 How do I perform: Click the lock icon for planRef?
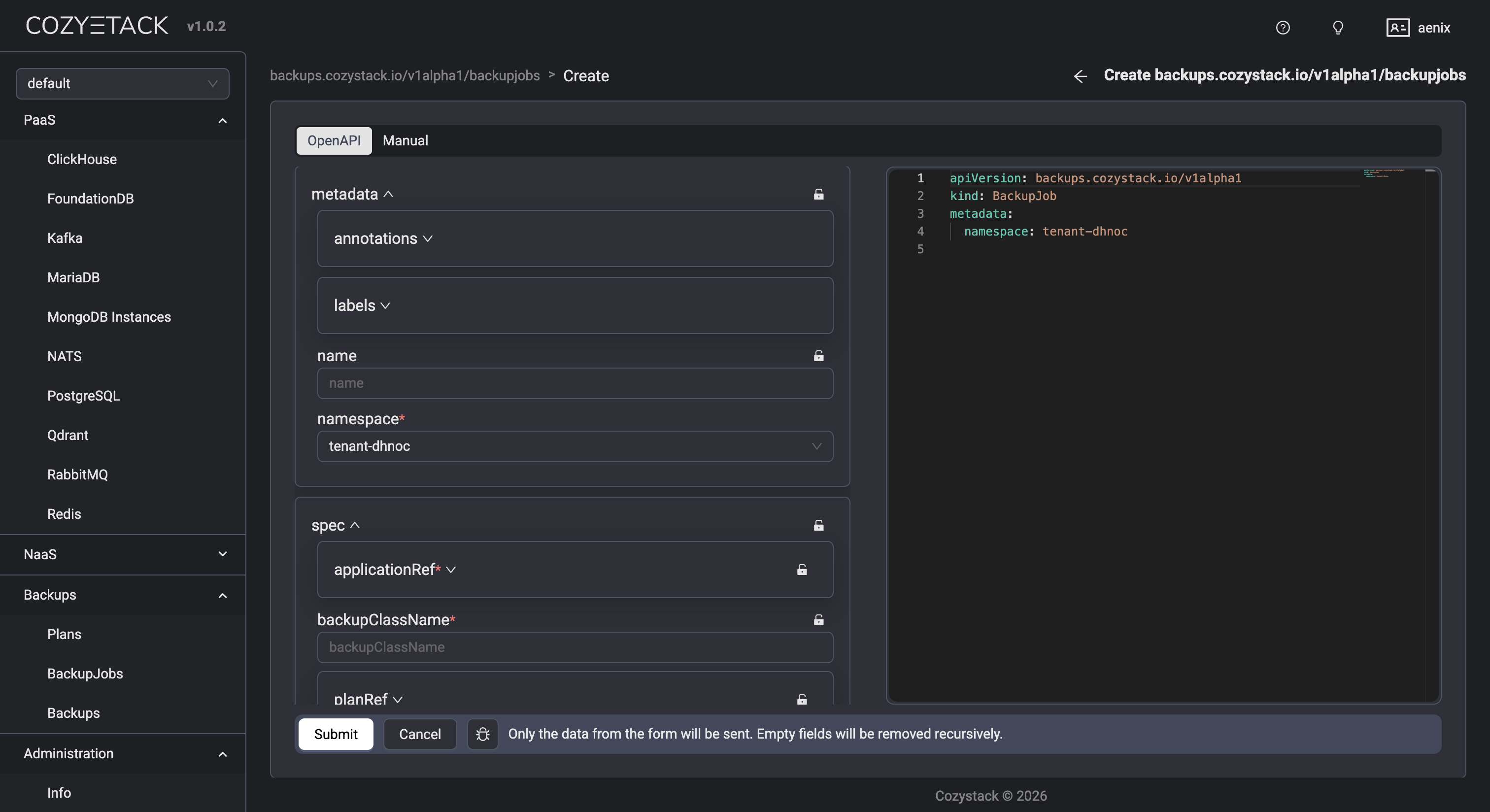(802, 699)
